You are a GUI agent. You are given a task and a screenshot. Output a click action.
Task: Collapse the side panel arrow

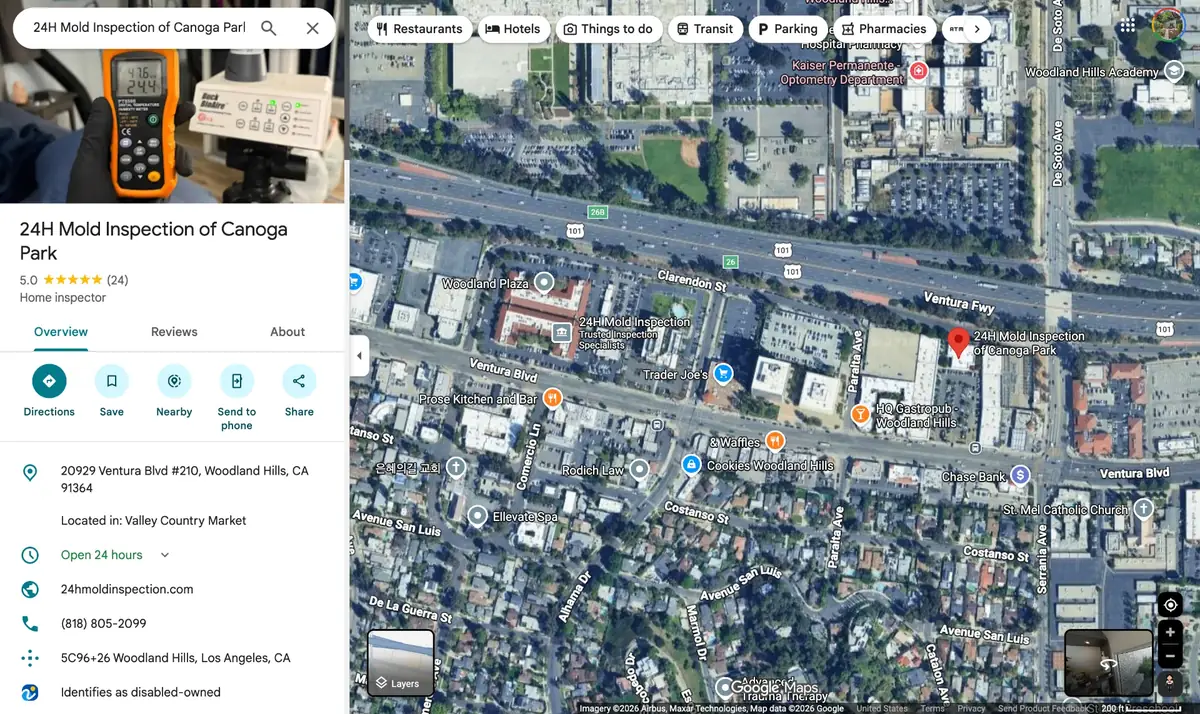359,356
